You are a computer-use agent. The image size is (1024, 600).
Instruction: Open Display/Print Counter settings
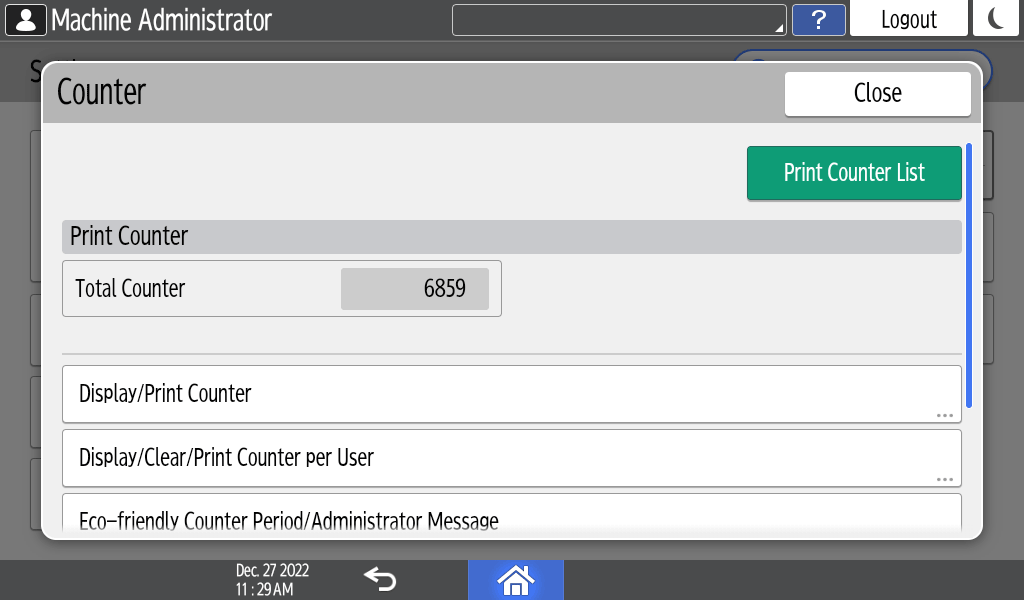tap(511, 394)
